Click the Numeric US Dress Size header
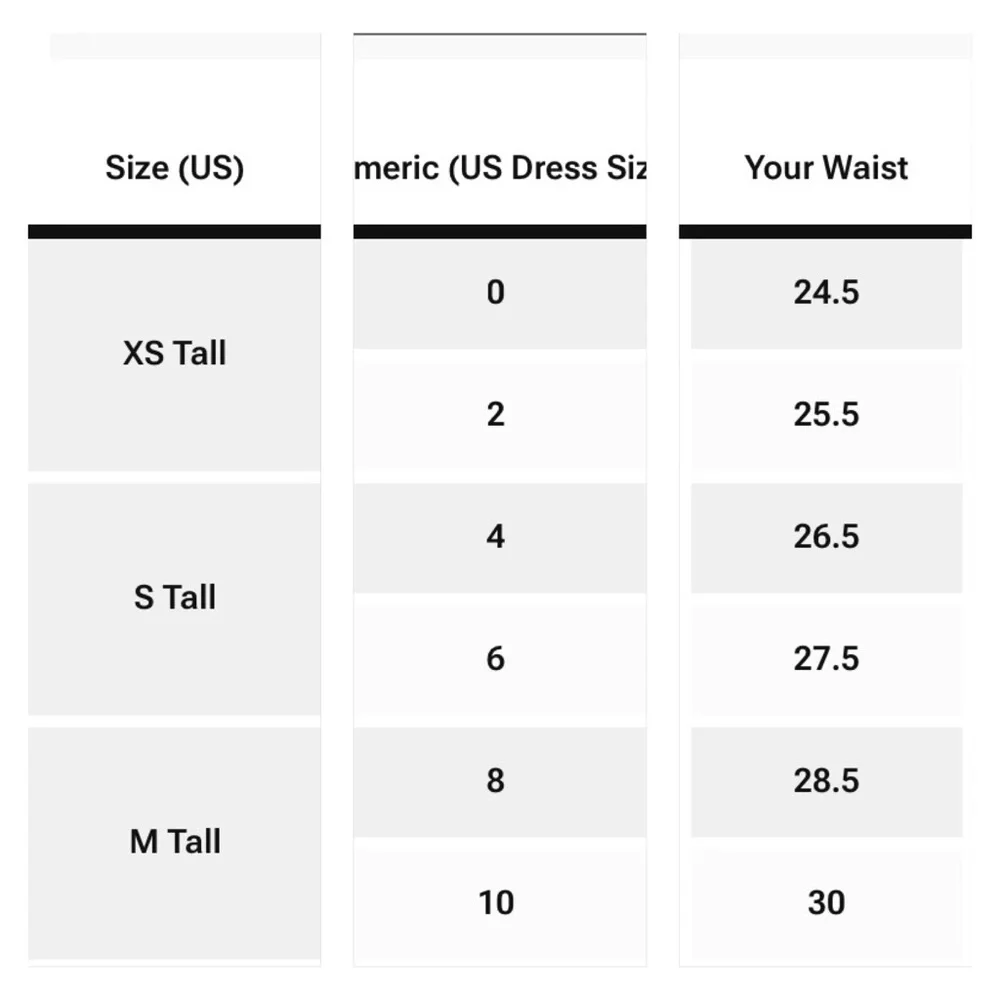The height and width of the screenshot is (1000, 1000). pos(499,168)
